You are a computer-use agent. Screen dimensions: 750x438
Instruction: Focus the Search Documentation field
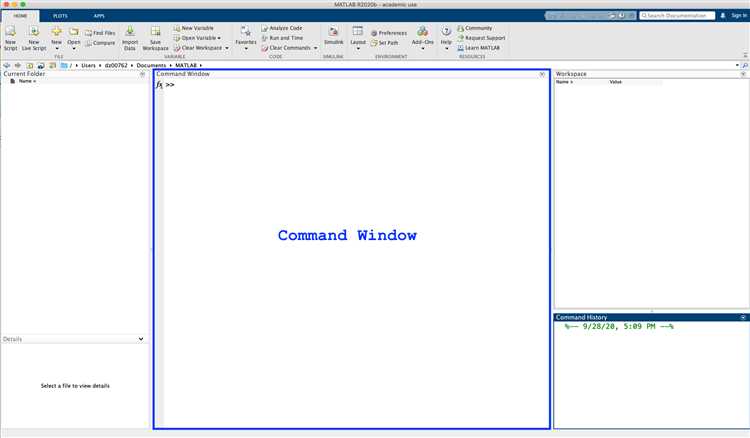point(677,16)
